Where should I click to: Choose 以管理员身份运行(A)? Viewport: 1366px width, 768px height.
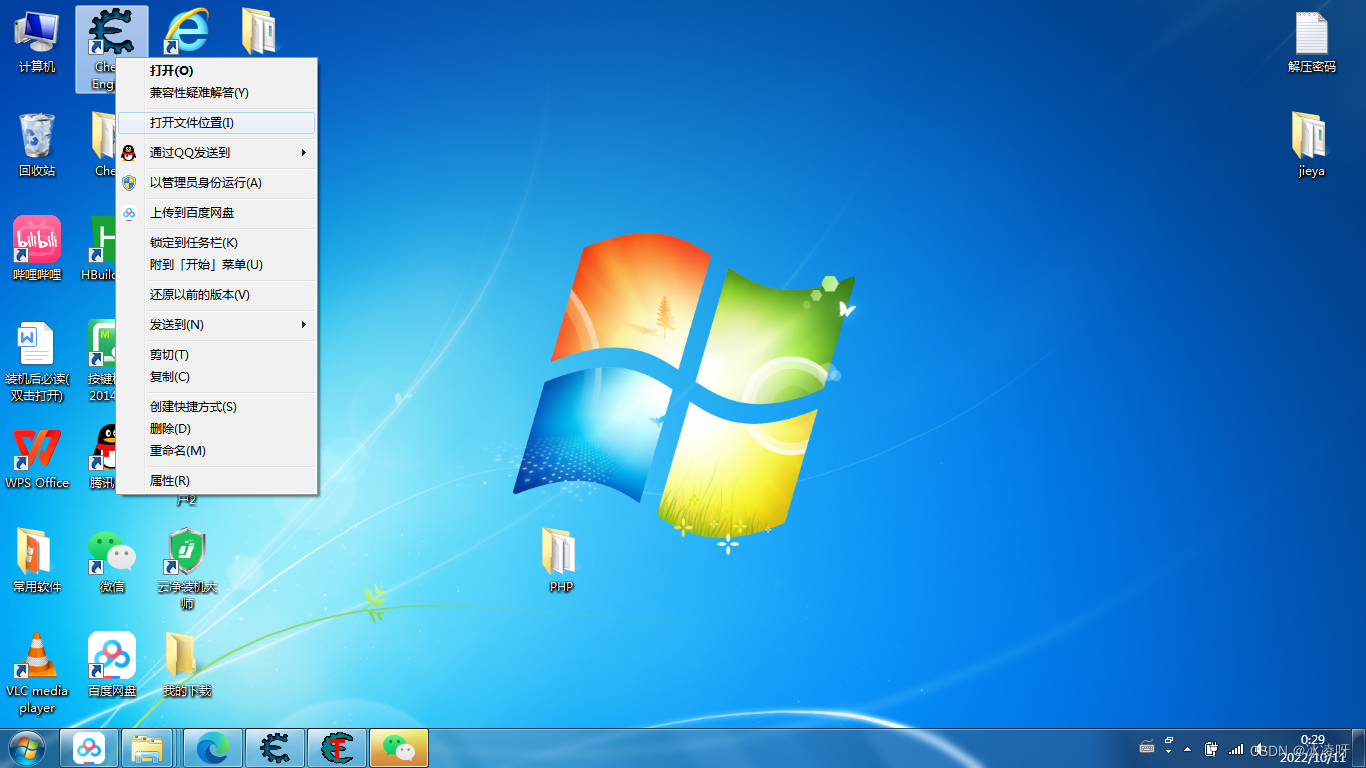tap(217, 183)
